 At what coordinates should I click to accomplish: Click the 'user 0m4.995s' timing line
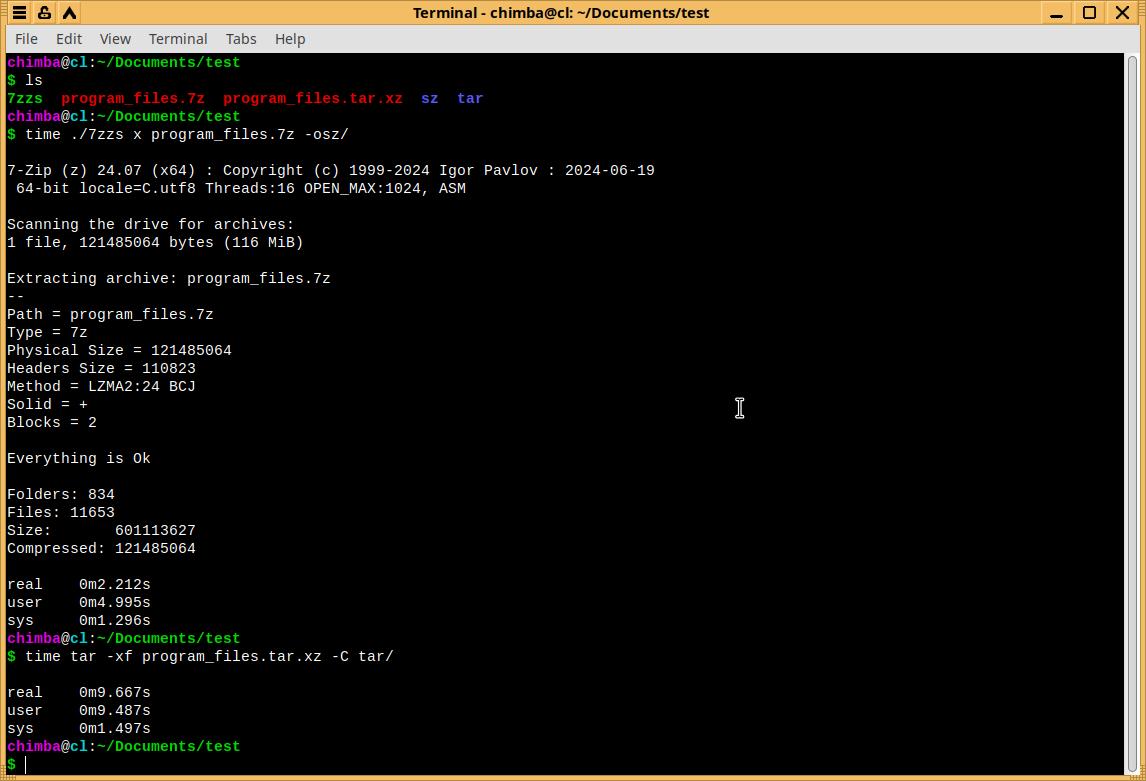[x=79, y=603]
